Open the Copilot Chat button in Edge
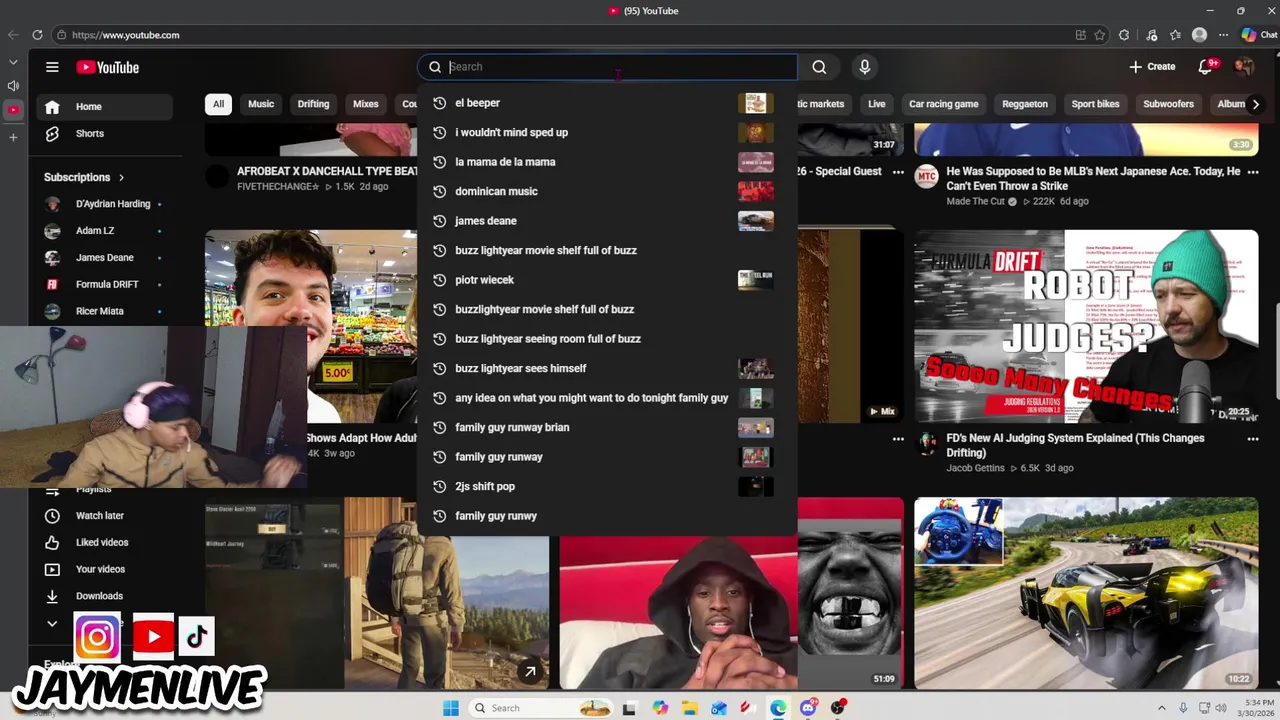 click(1259, 35)
